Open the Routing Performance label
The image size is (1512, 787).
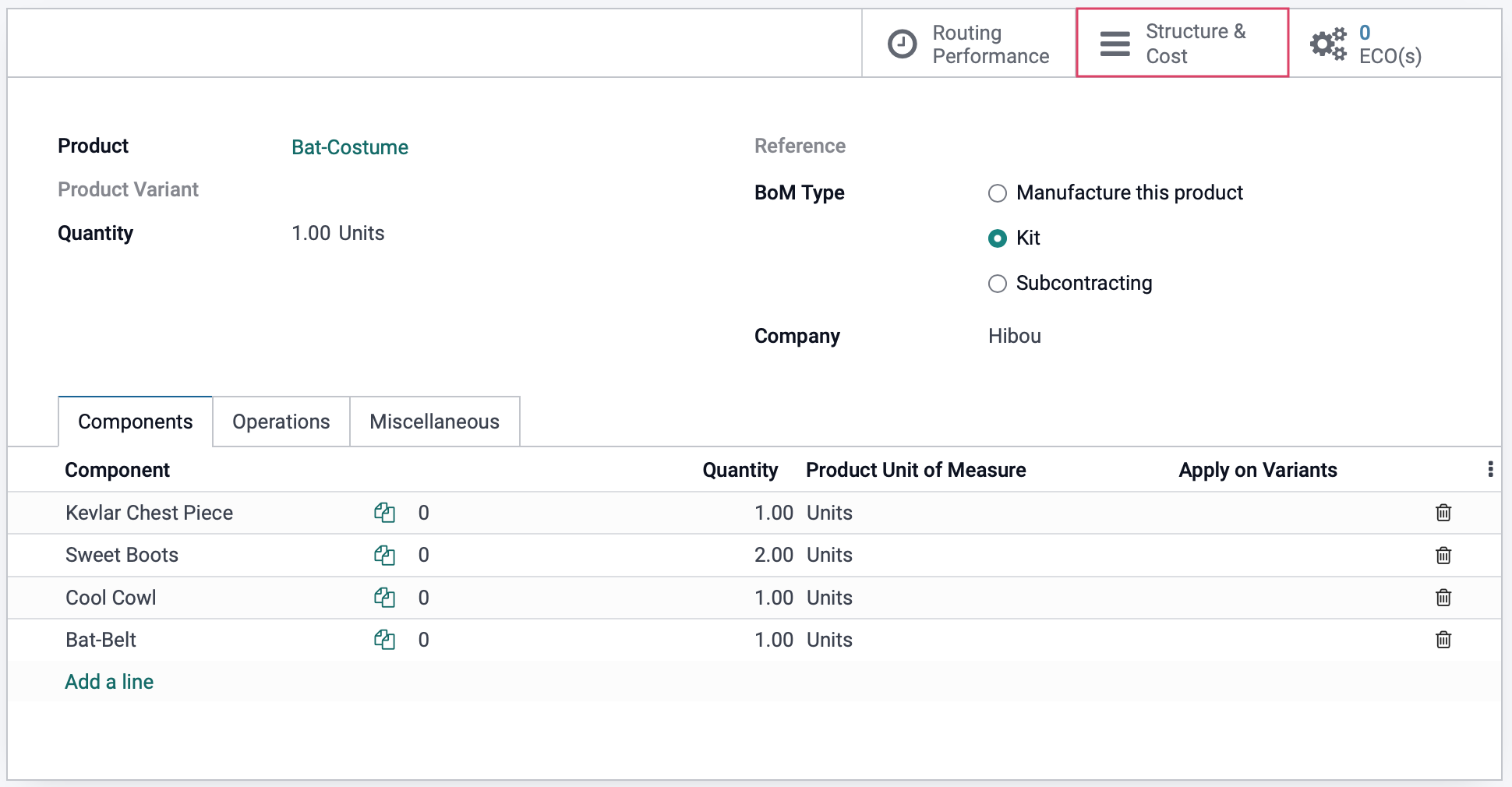click(x=991, y=44)
